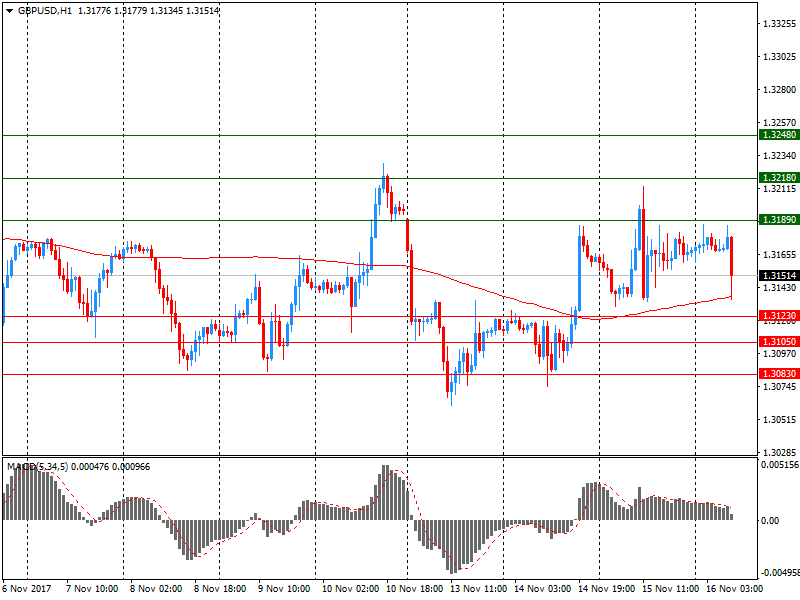Viewport: 800px width, 600px height.
Task: Click the 1.33025 price scale value
Action: click(779, 57)
